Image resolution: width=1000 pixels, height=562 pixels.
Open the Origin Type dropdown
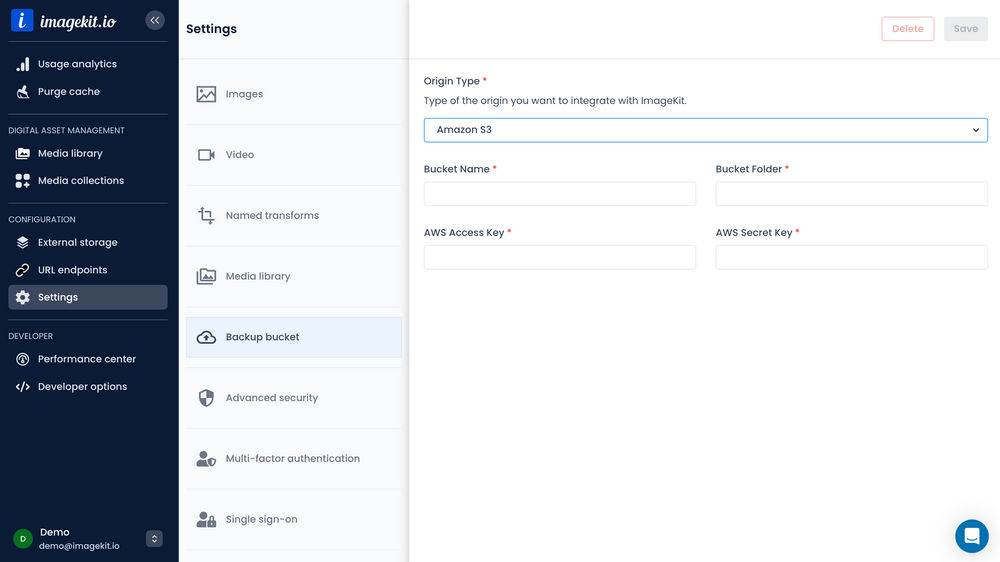[x=705, y=130]
